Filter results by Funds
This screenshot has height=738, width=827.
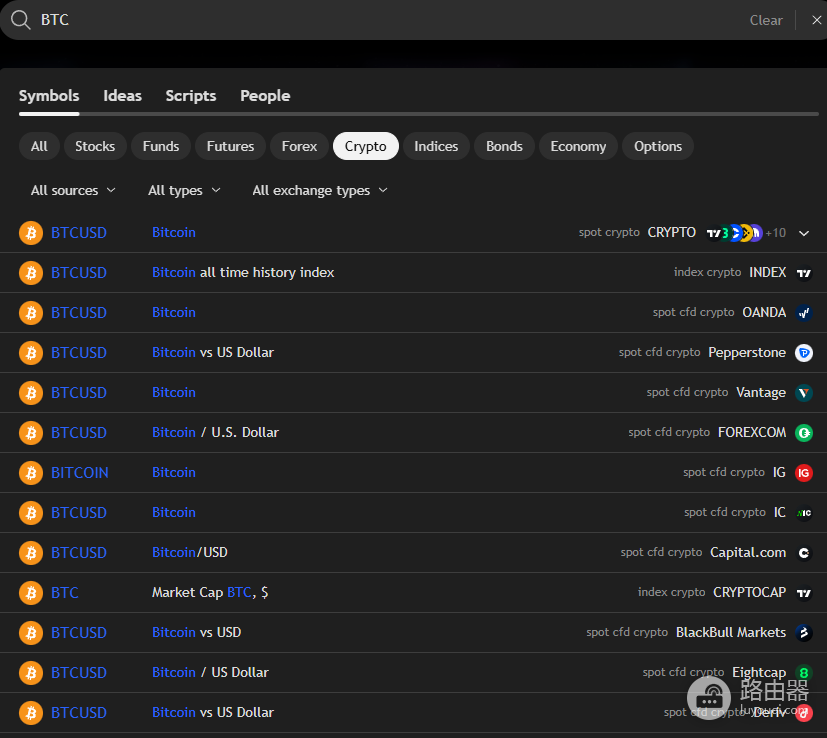click(161, 146)
